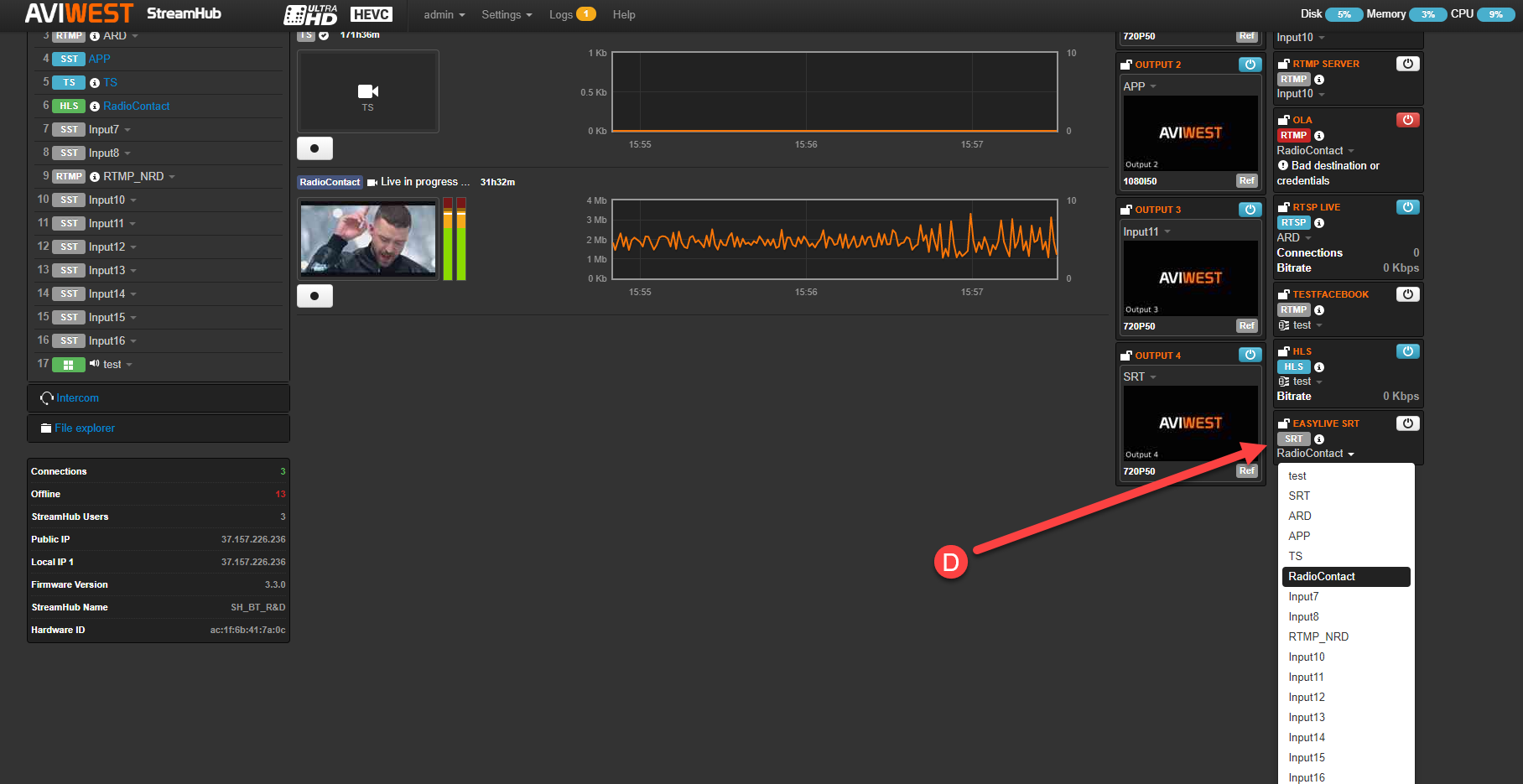Open the Intercom link
1523x784 pixels.
77,398
